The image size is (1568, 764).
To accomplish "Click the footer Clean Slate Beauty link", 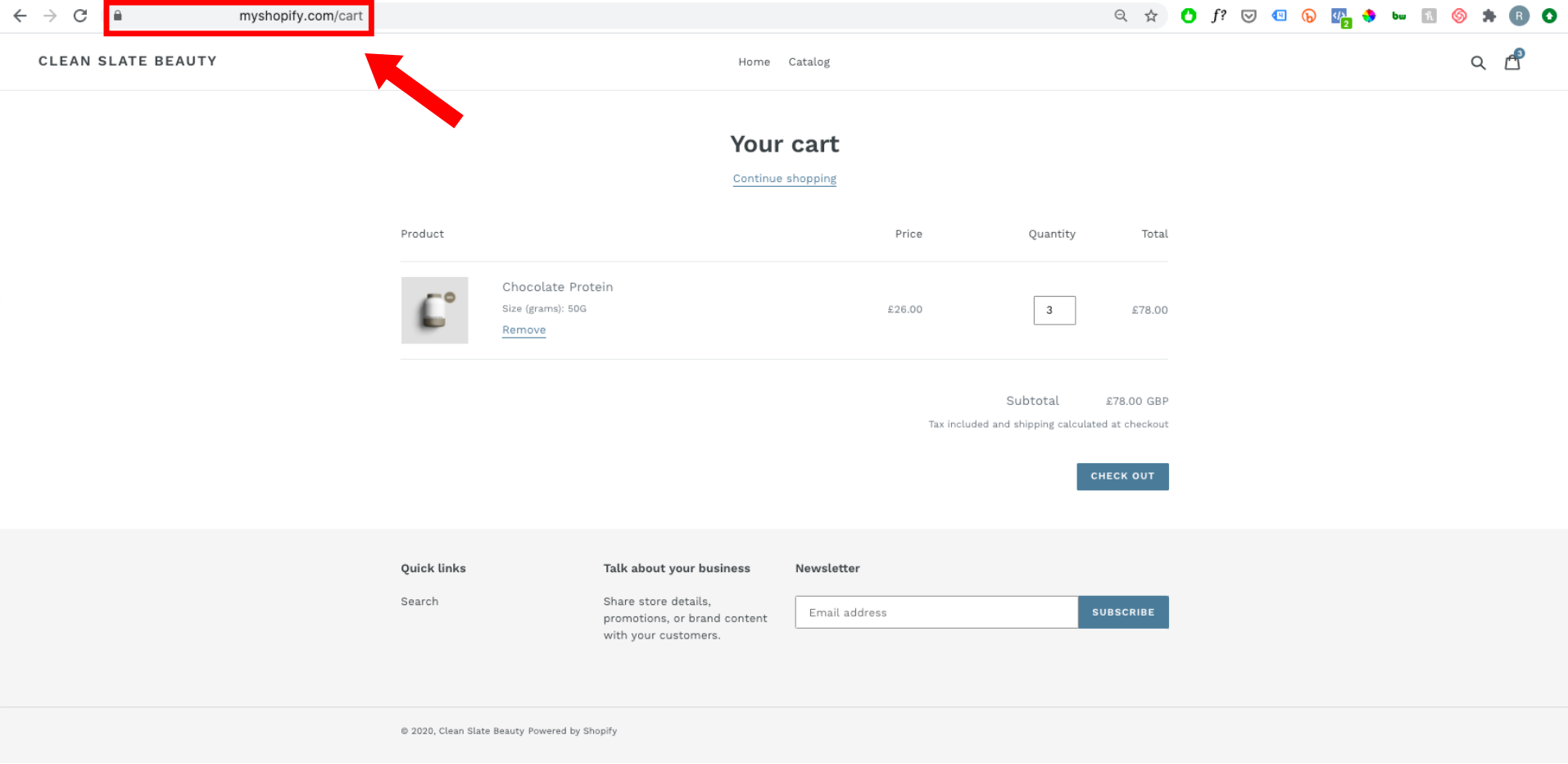I will (x=481, y=730).
